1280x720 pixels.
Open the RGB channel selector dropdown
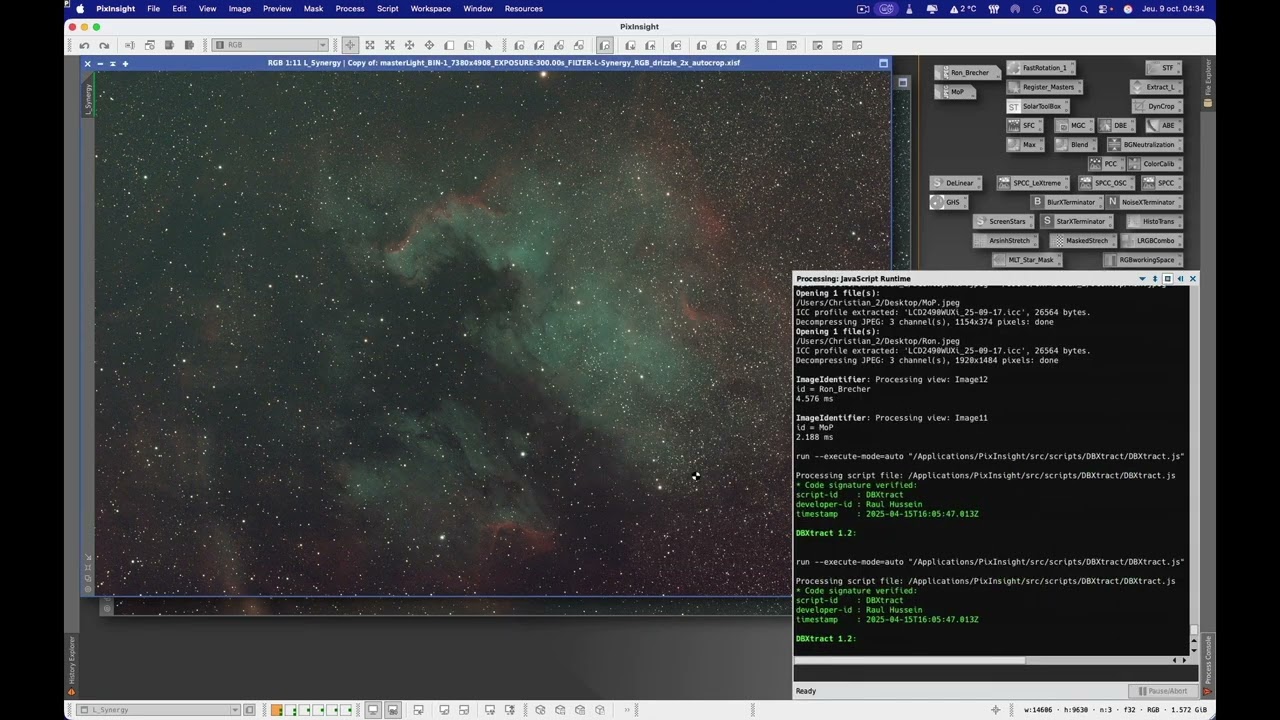tap(271, 45)
